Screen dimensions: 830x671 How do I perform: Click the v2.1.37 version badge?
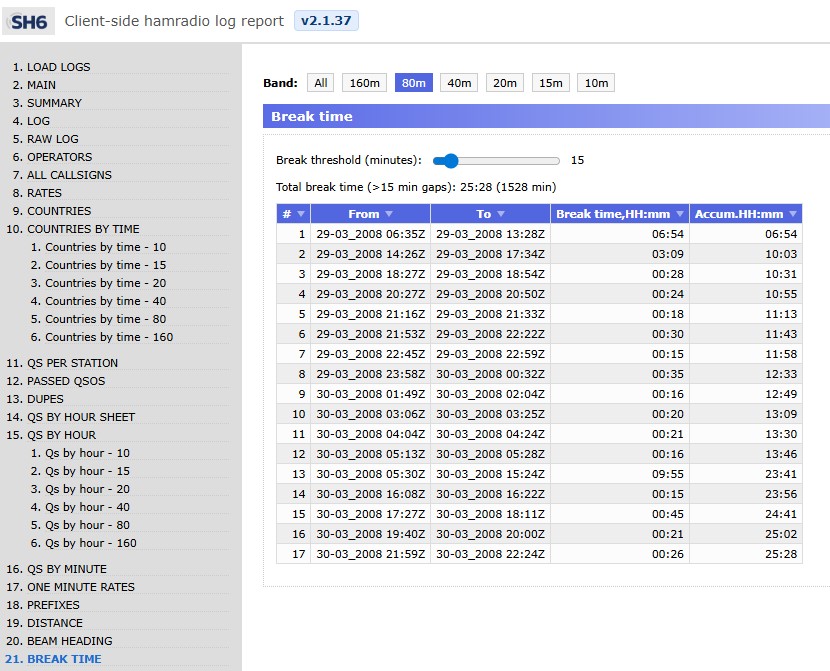[x=326, y=21]
